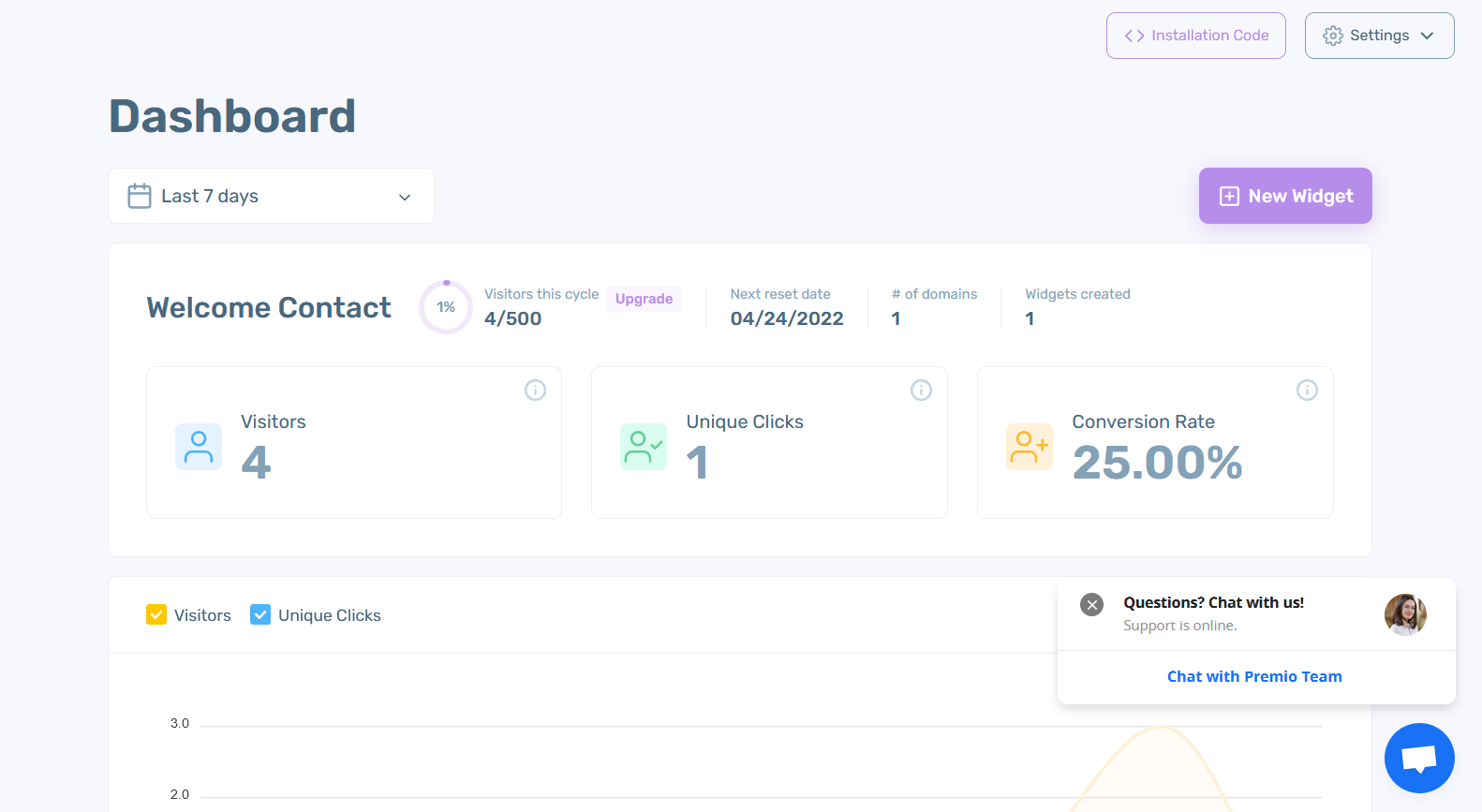The image size is (1482, 812).
Task: Open info tooltip on Unique Clicks card
Action: point(921,390)
